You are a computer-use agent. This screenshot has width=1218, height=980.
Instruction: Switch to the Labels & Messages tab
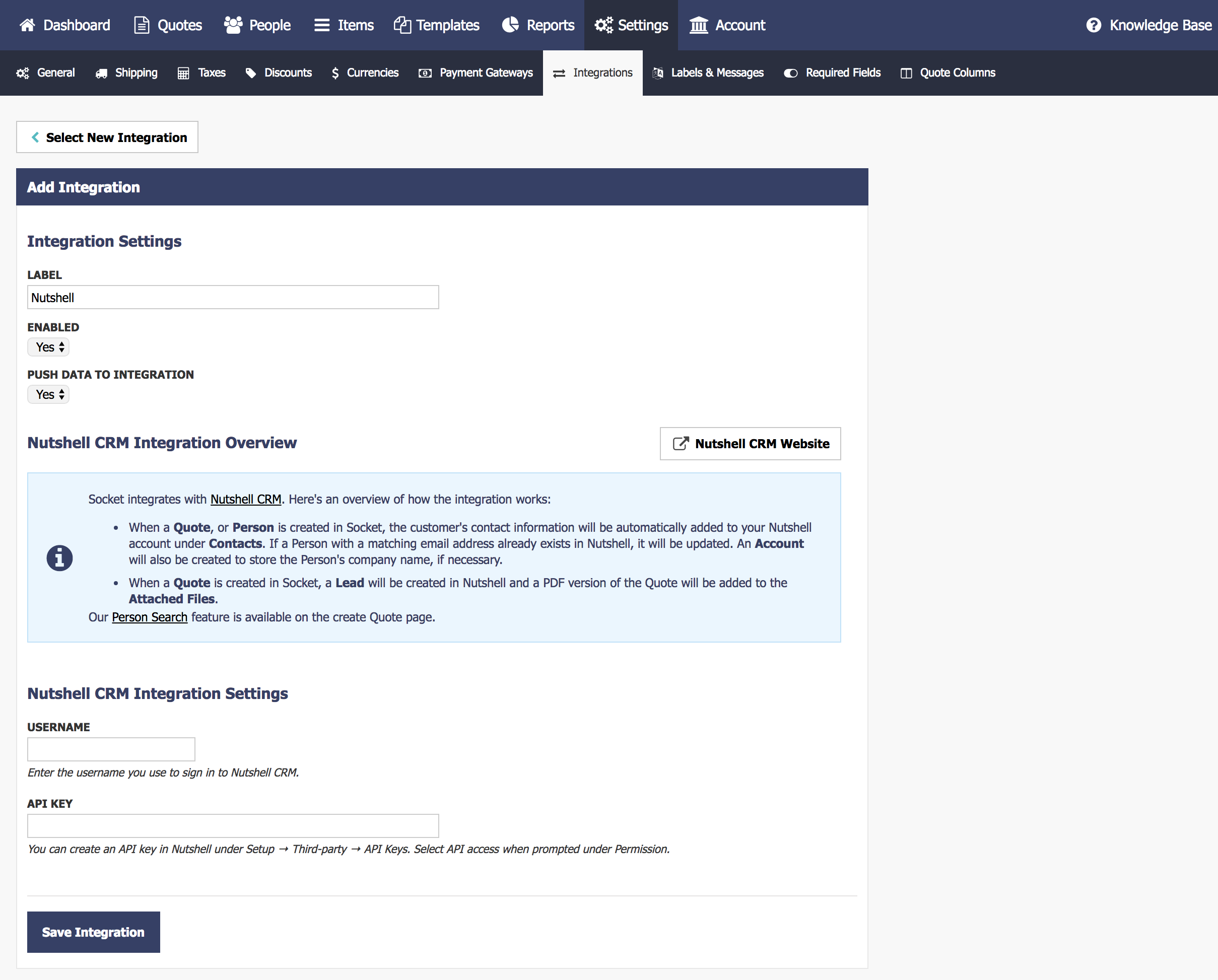708,73
